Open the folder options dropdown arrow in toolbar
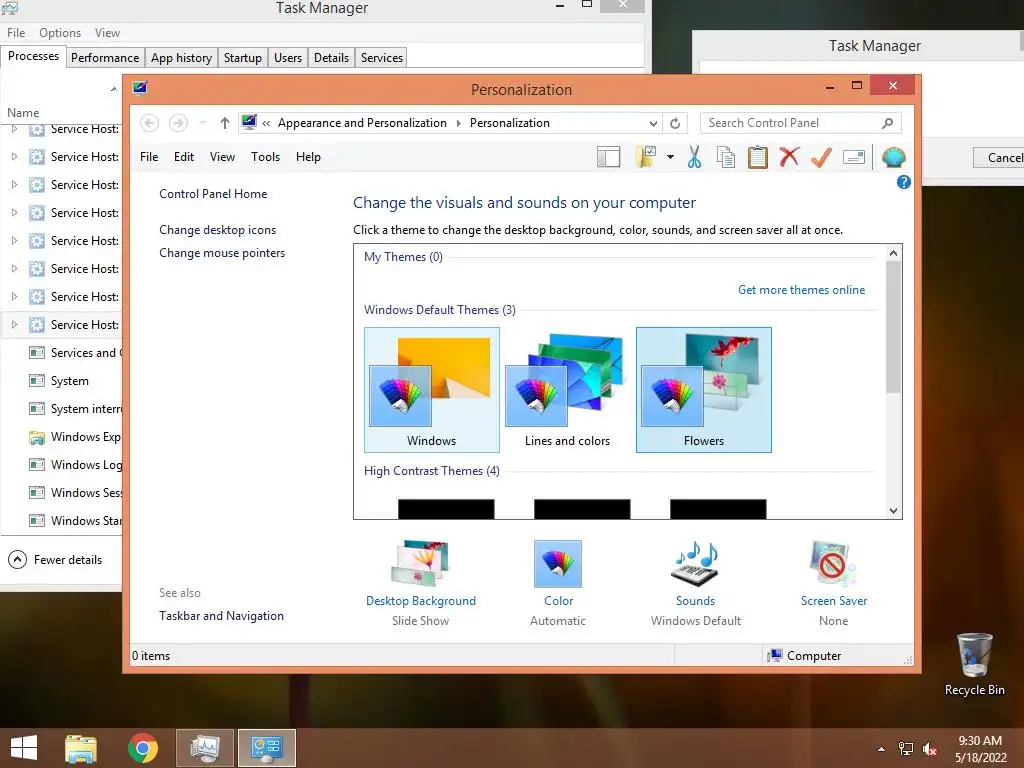Screen dimensions: 1024x768 point(670,157)
